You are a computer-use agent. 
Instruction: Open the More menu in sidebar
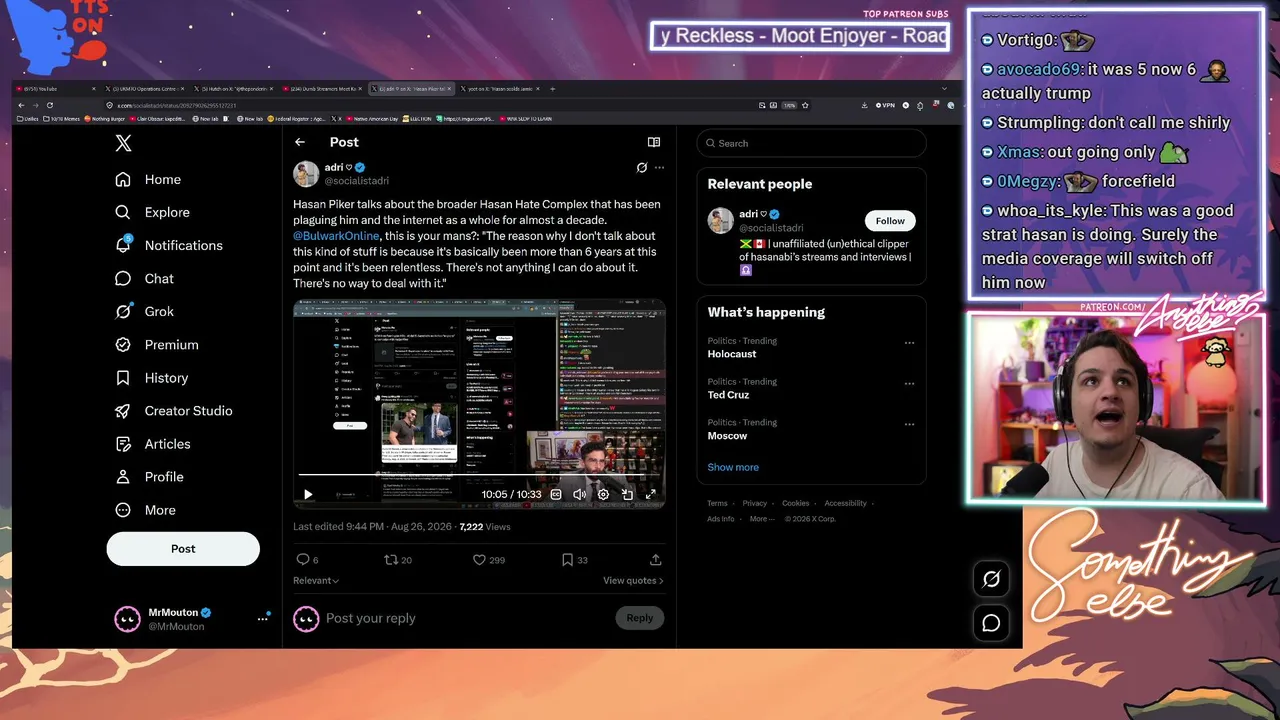coord(145,510)
